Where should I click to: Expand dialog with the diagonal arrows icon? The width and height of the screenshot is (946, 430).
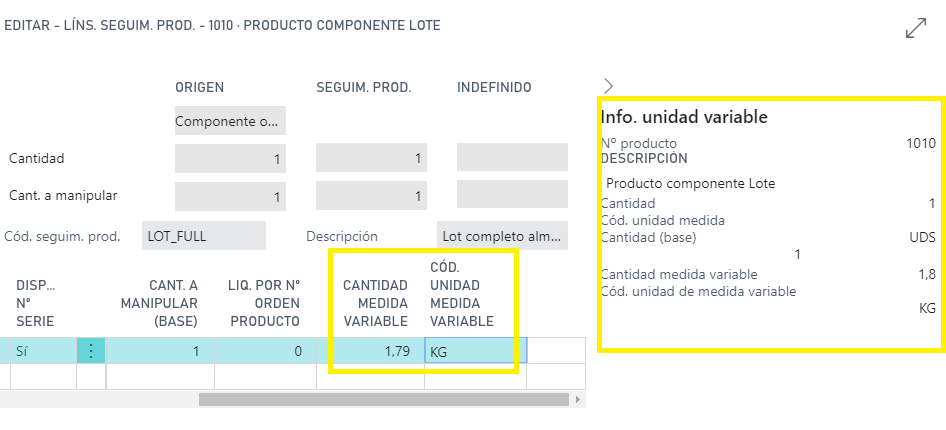(916, 28)
